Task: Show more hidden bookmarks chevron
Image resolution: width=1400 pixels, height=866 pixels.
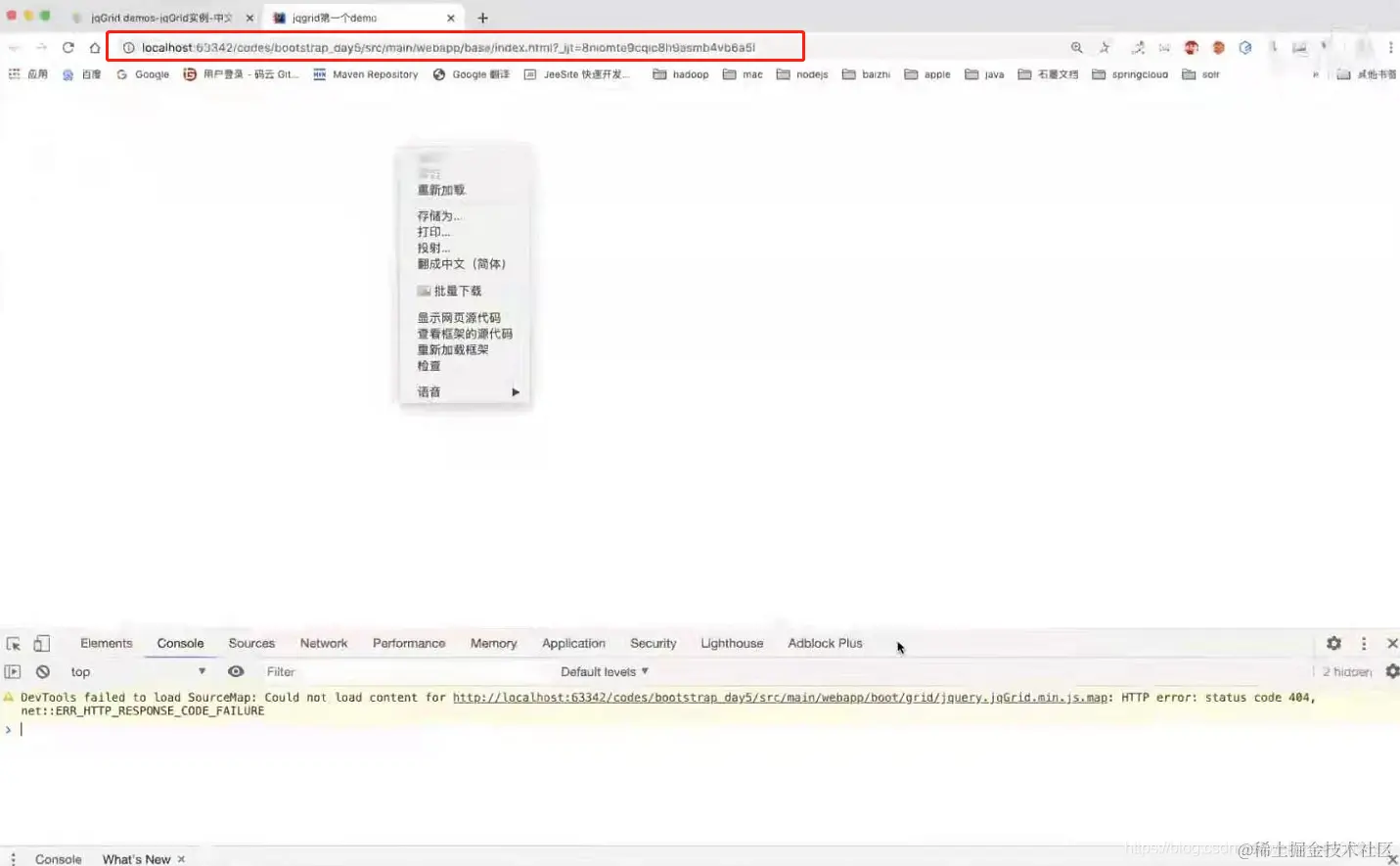Action: [x=1316, y=74]
